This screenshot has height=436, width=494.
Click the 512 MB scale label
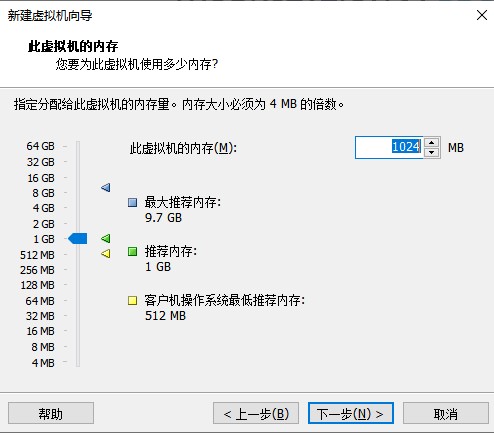[37, 255]
